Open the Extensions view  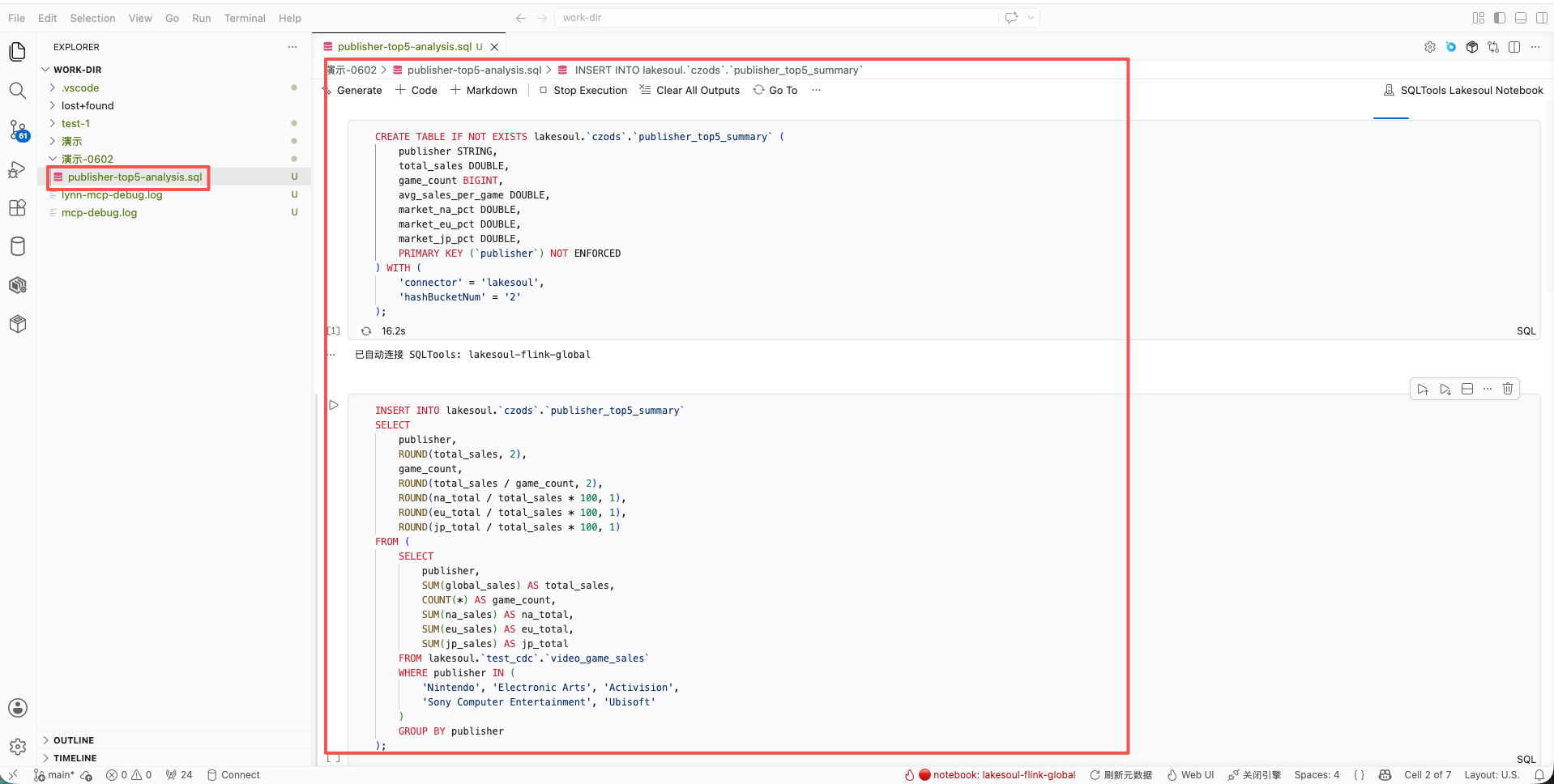pos(18,208)
